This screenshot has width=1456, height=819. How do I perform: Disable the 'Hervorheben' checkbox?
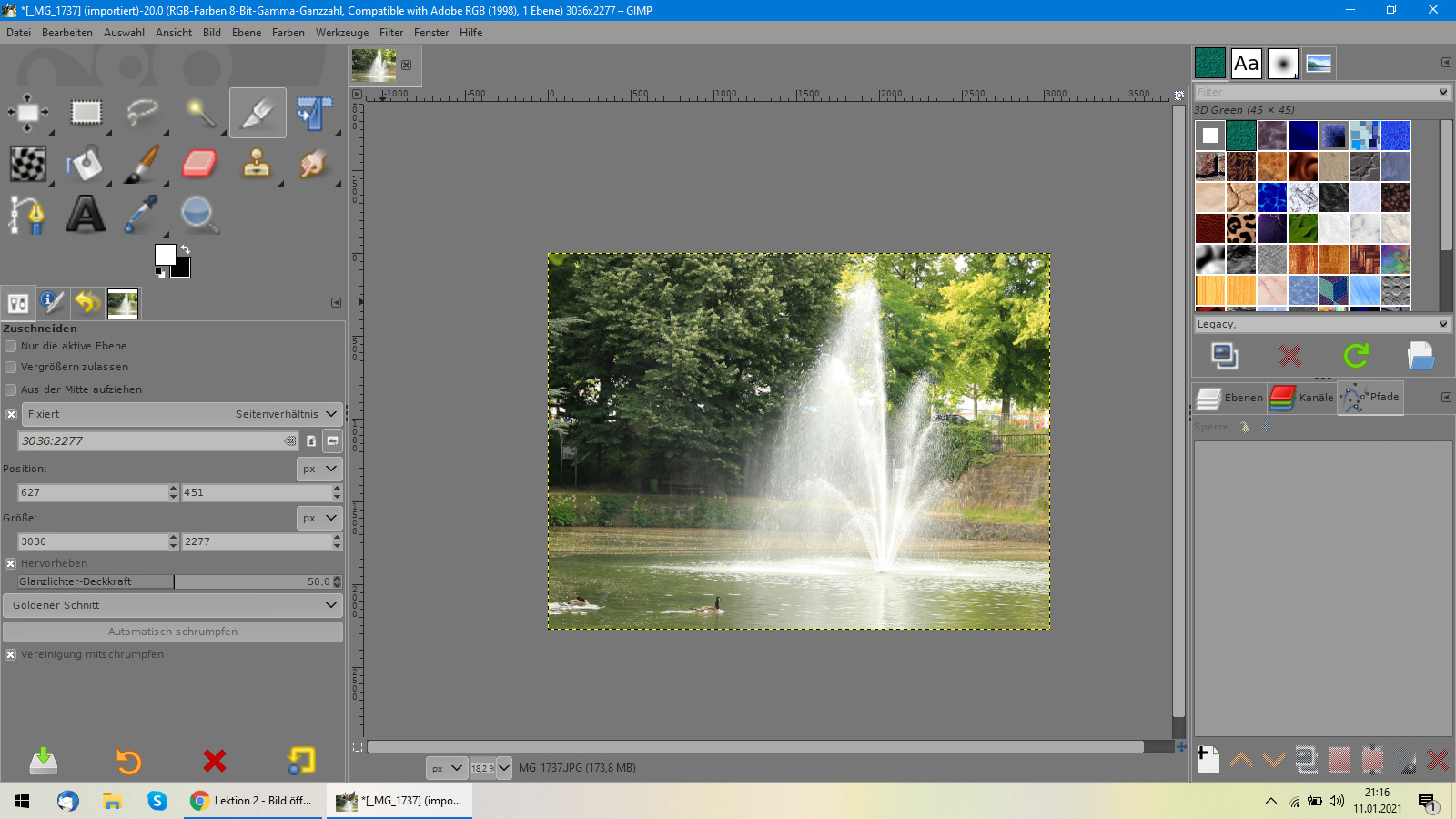pyautogui.click(x=11, y=563)
